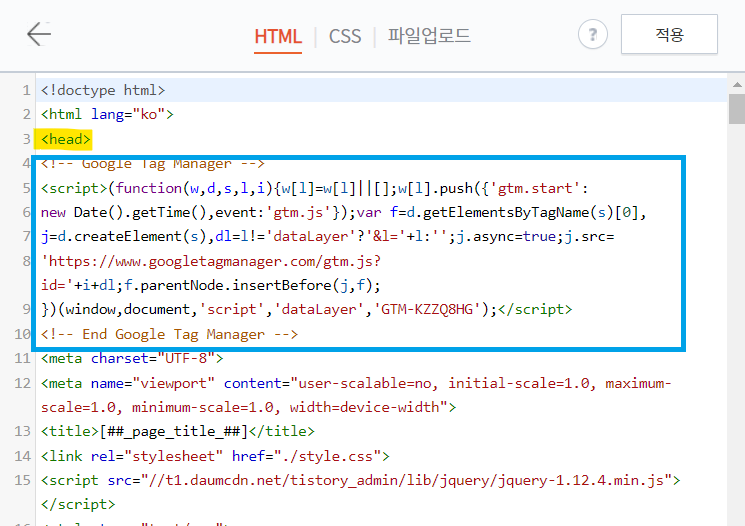Image resolution: width=745 pixels, height=526 pixels.
Task: Click the googletagmanager.com/gtm.js URL text
Action: [x=211, y=261]
